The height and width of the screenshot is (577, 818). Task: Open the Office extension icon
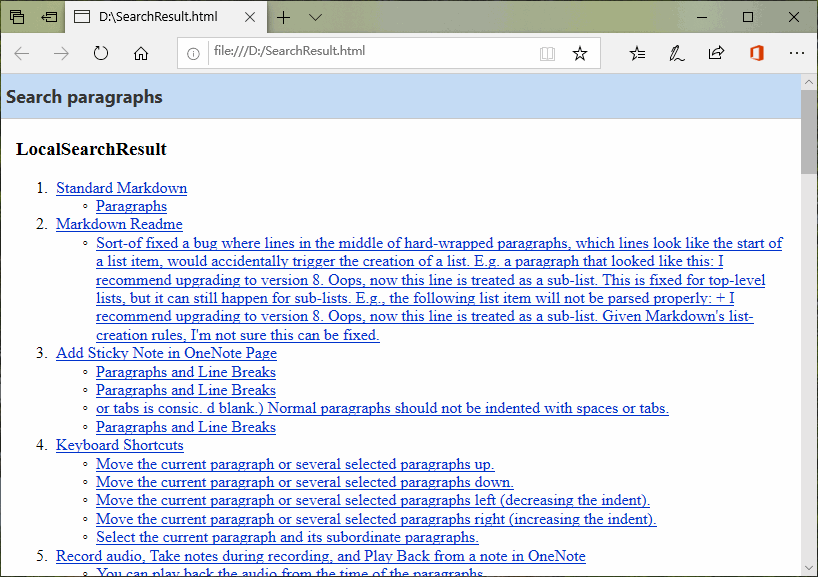(x=756, y=53)
